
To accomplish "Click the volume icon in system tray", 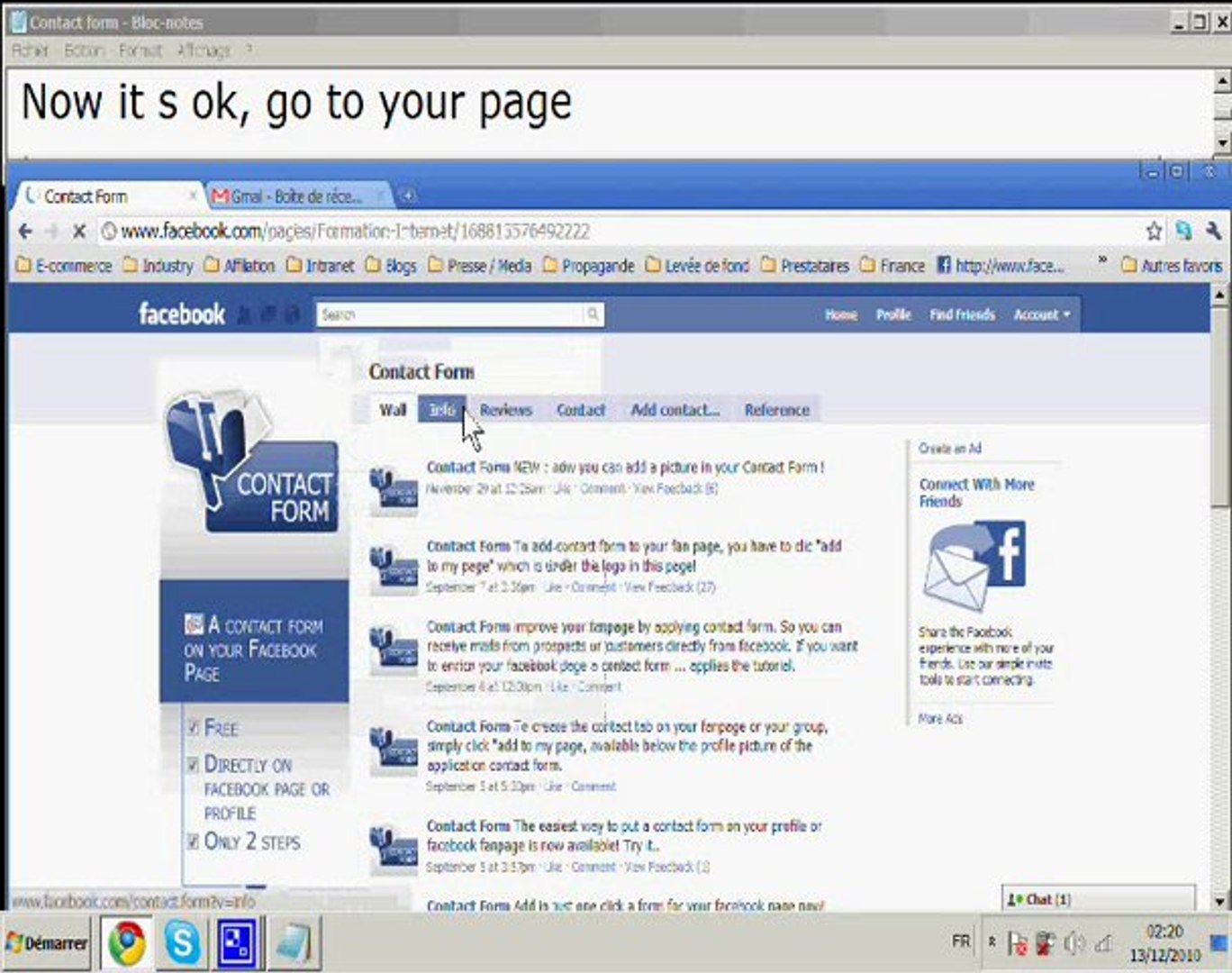I will click(1073, 944).
